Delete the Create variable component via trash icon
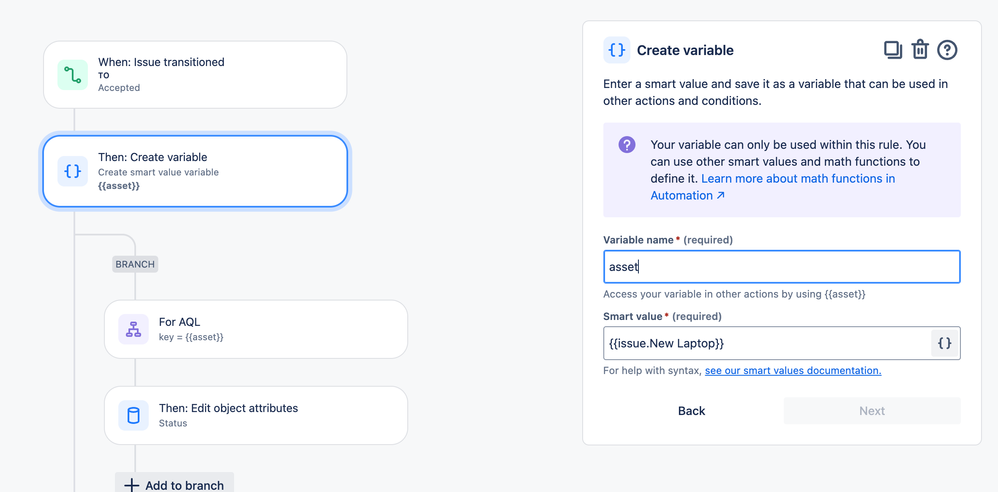 [920, 50]
